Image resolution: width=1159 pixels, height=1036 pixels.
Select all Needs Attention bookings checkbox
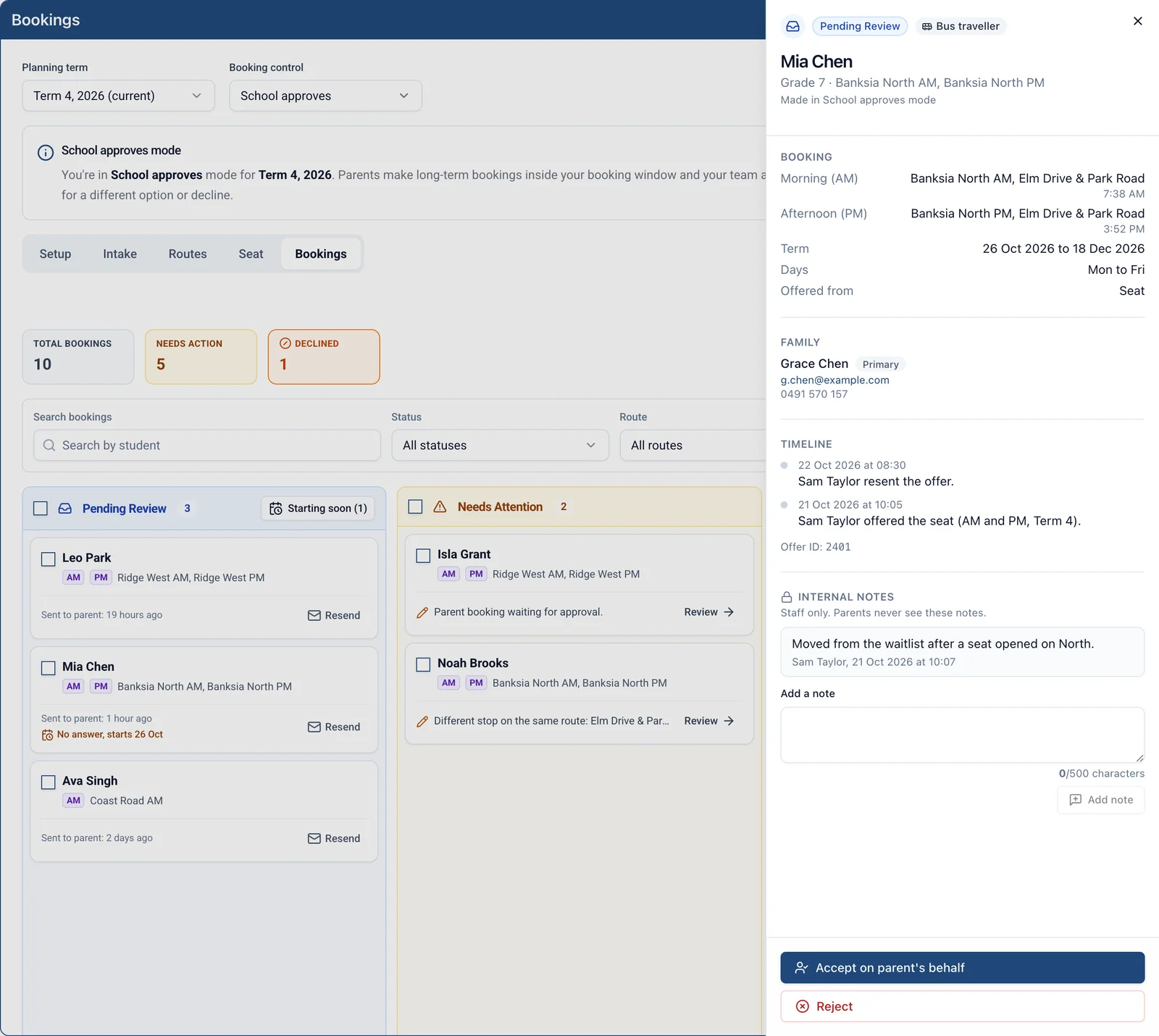point(415,507)
